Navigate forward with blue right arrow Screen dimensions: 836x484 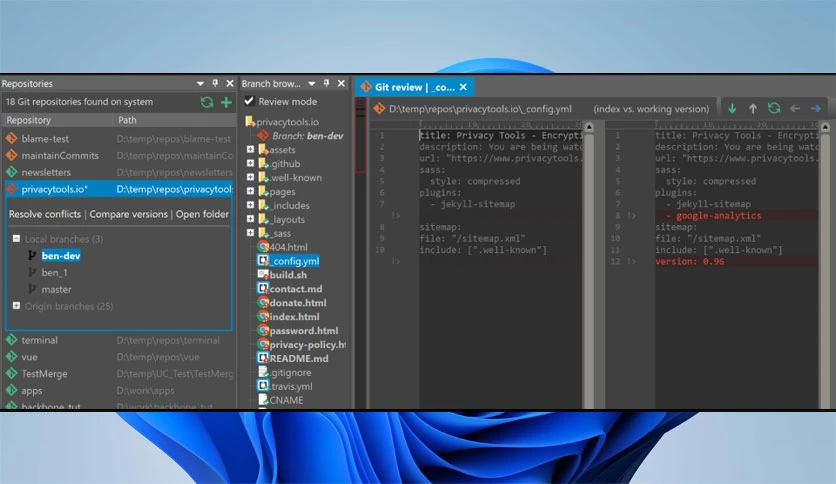click(816, 109)
